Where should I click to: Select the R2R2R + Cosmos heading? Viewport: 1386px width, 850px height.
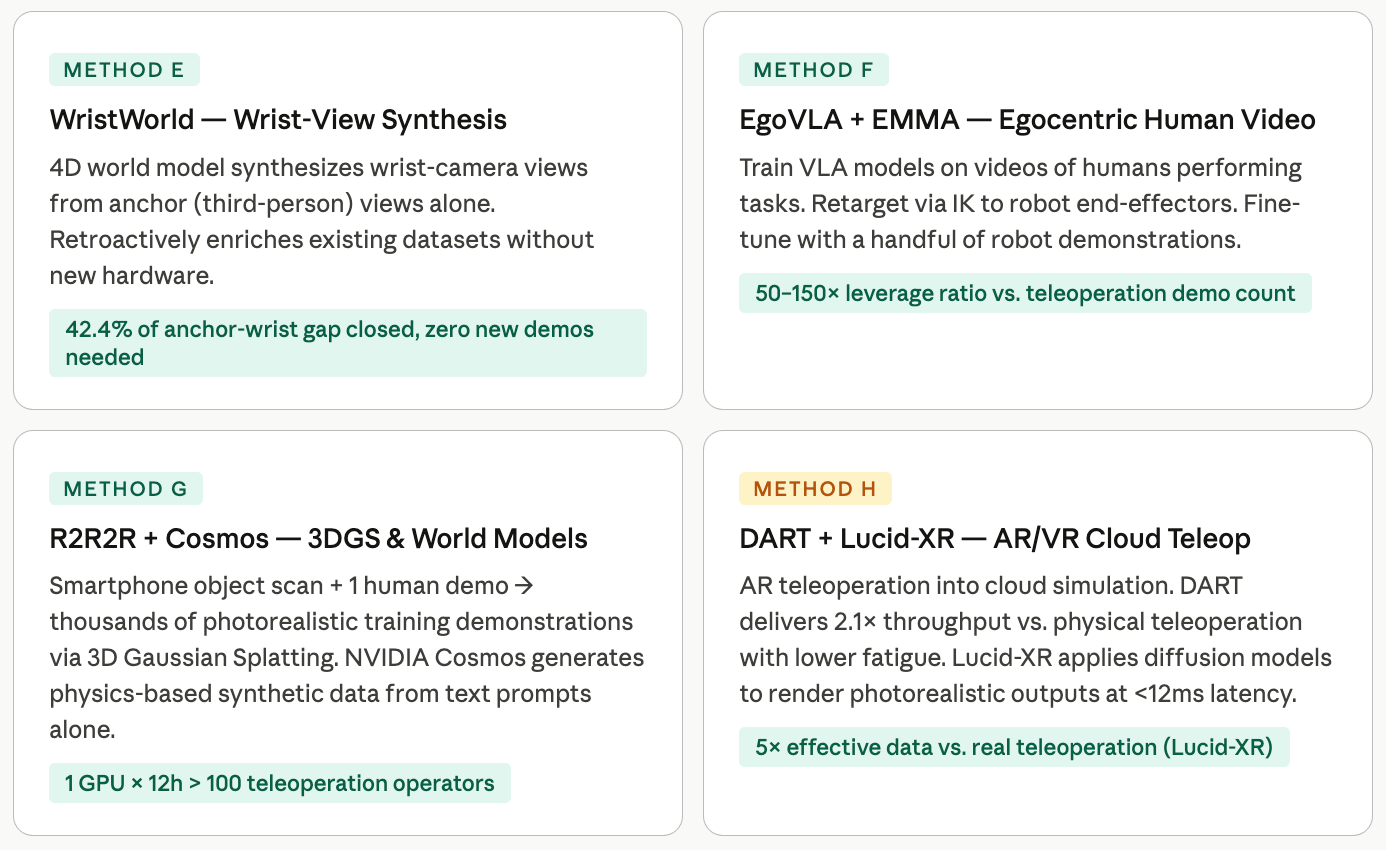(318, 539)
